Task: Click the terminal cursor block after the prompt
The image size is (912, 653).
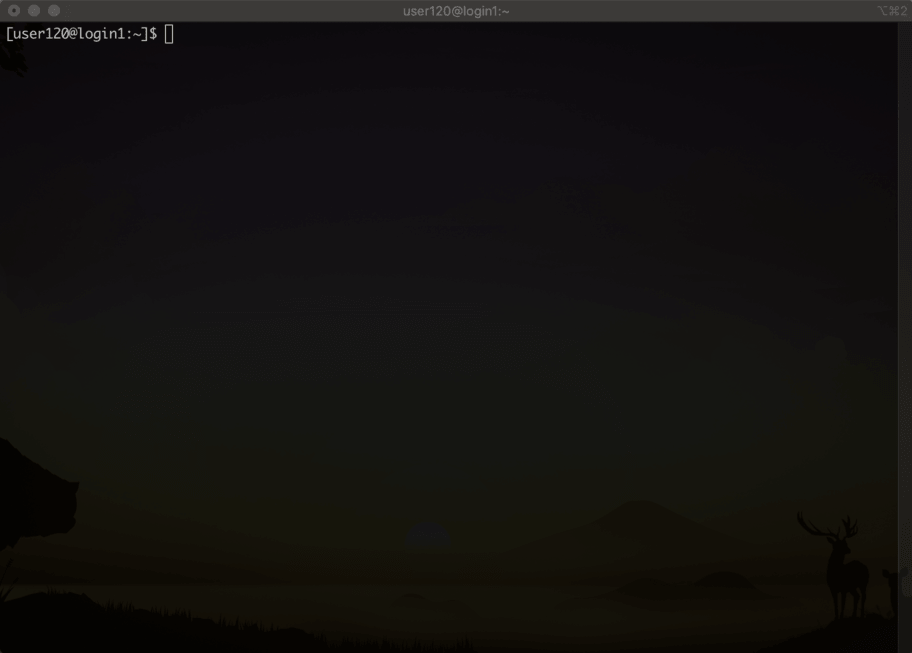Action: point(169,34)
